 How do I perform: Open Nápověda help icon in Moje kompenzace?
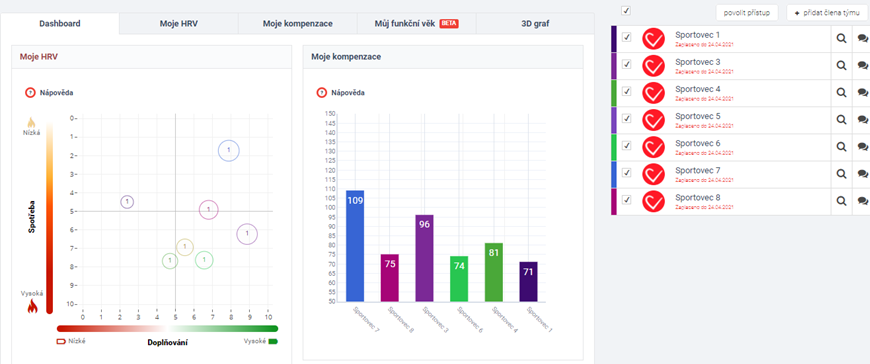coord(322,93)
